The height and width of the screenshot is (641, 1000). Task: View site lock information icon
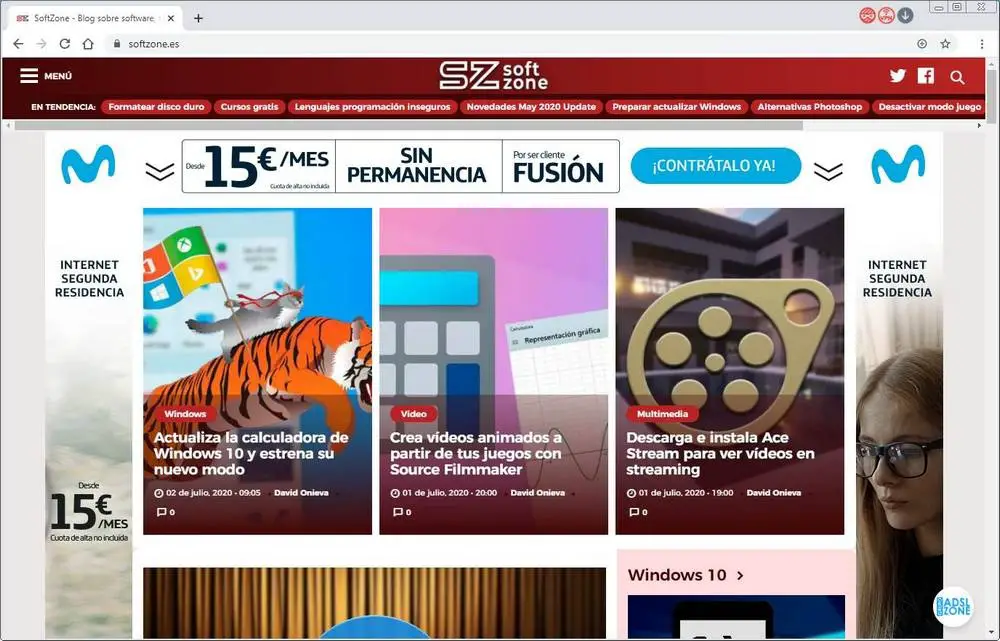[x=117, y=43]
